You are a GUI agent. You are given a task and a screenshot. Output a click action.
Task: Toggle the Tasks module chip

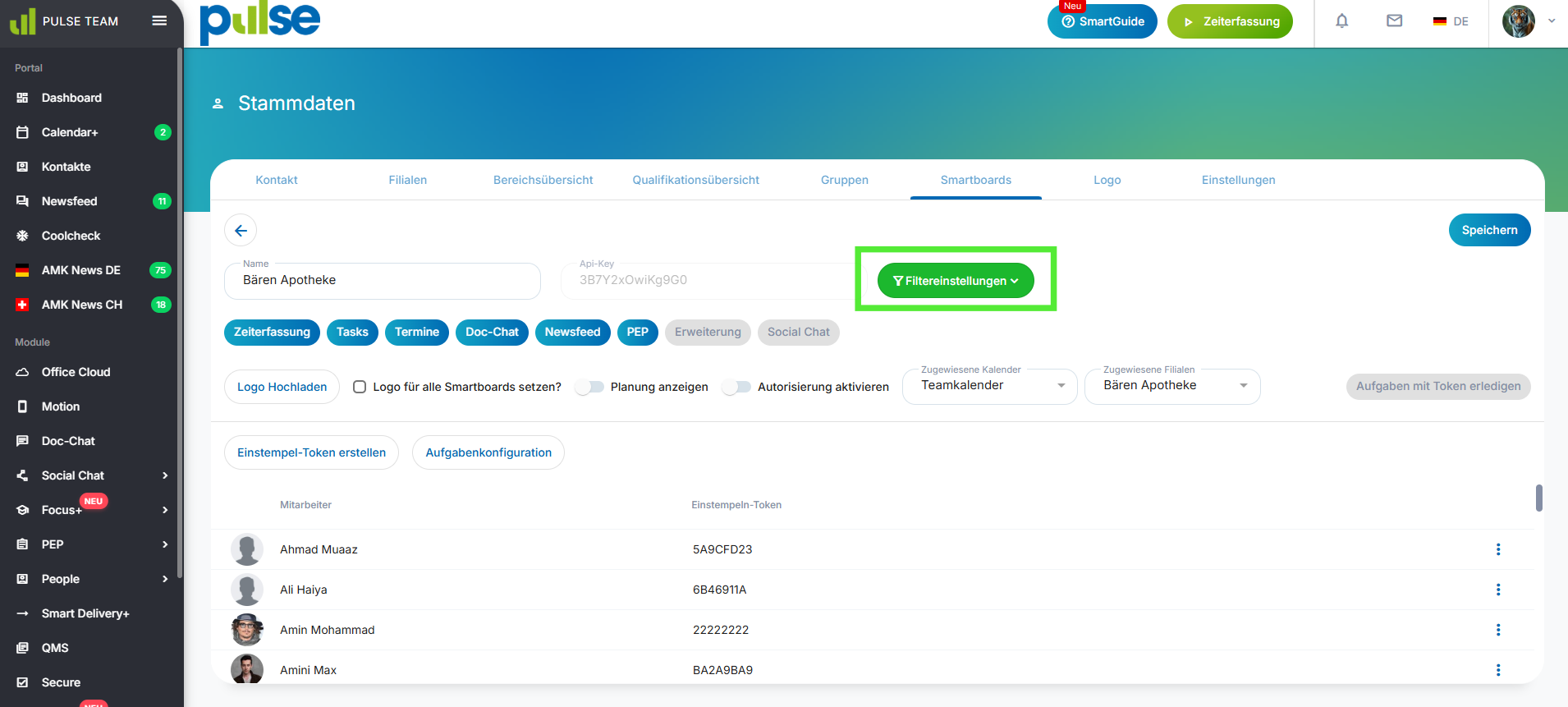[352, 333]
